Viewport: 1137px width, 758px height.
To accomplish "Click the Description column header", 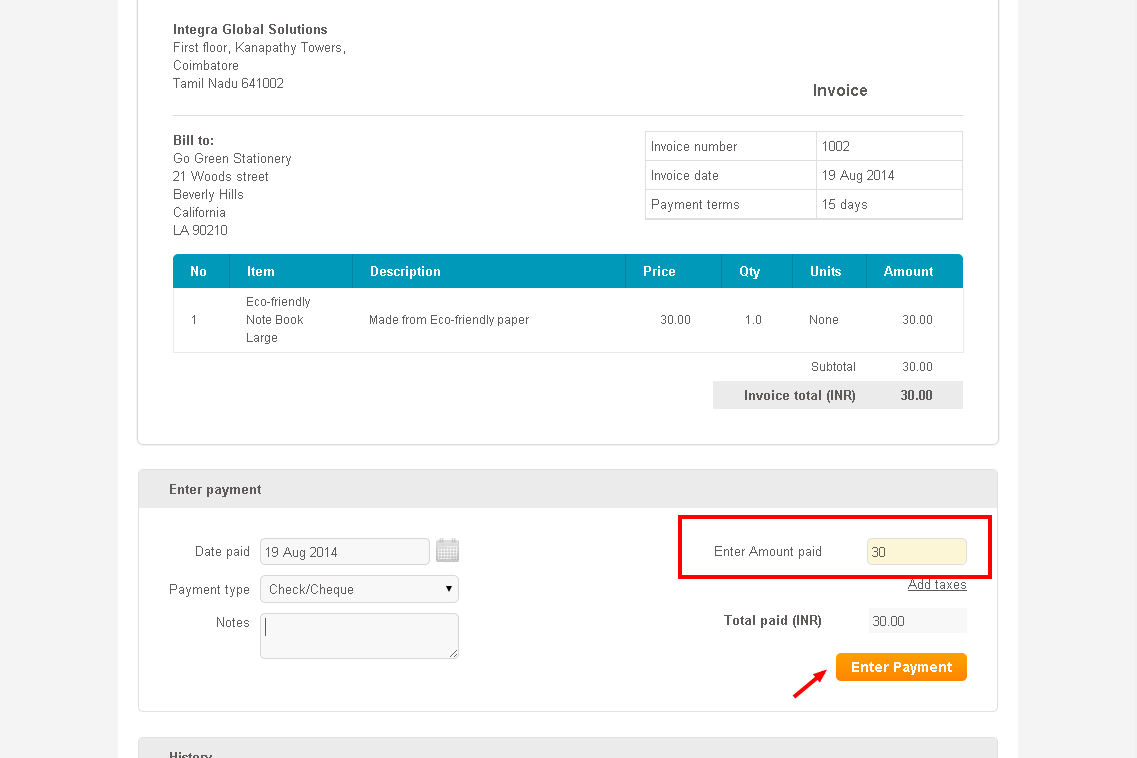I will click(x=489, y=271).
